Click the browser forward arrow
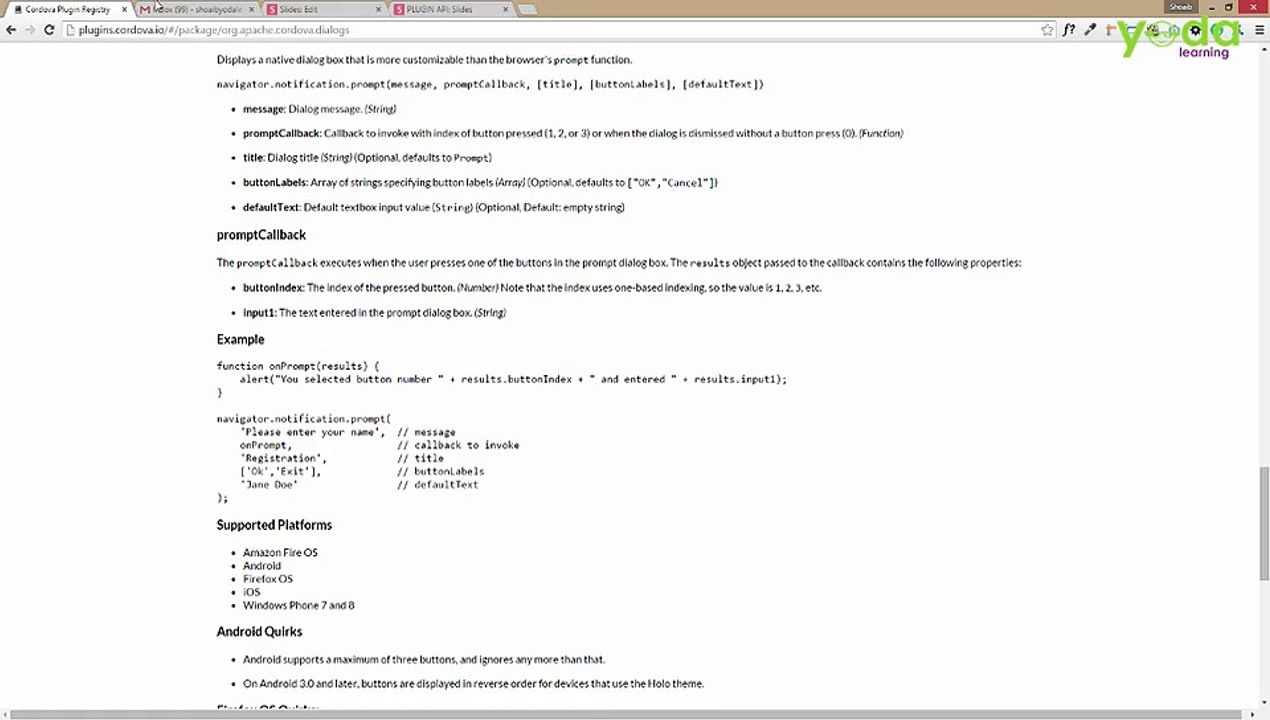1270x720 pixels. coord(30,30)
